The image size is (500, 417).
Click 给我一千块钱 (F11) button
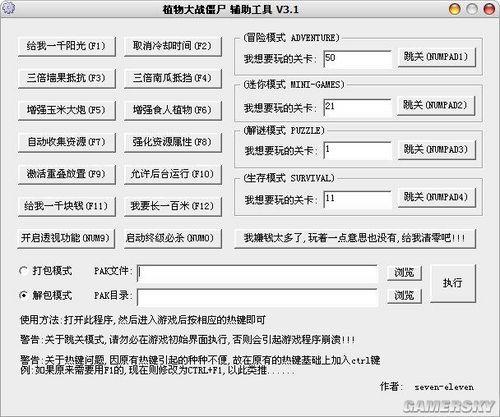[x=67, y=206]
